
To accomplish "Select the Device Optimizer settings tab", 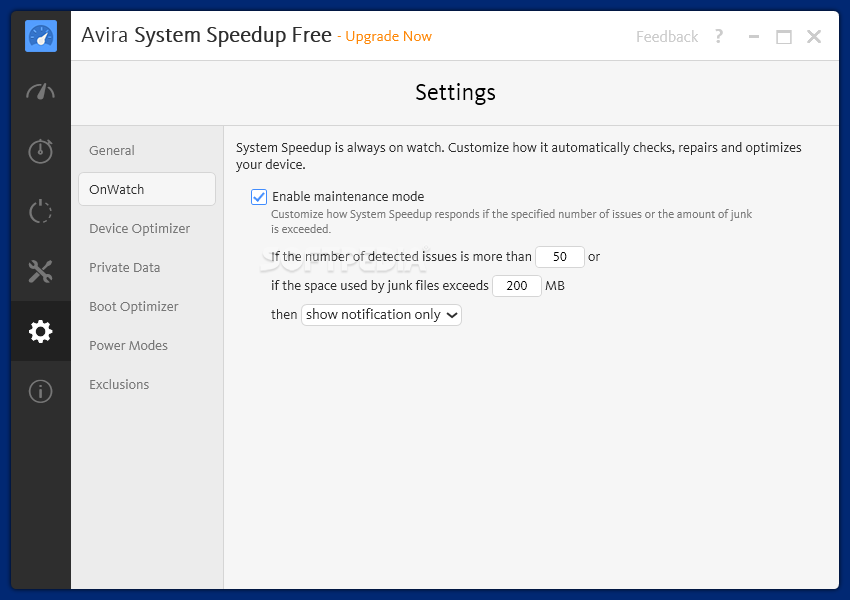I will coord(139,229).
